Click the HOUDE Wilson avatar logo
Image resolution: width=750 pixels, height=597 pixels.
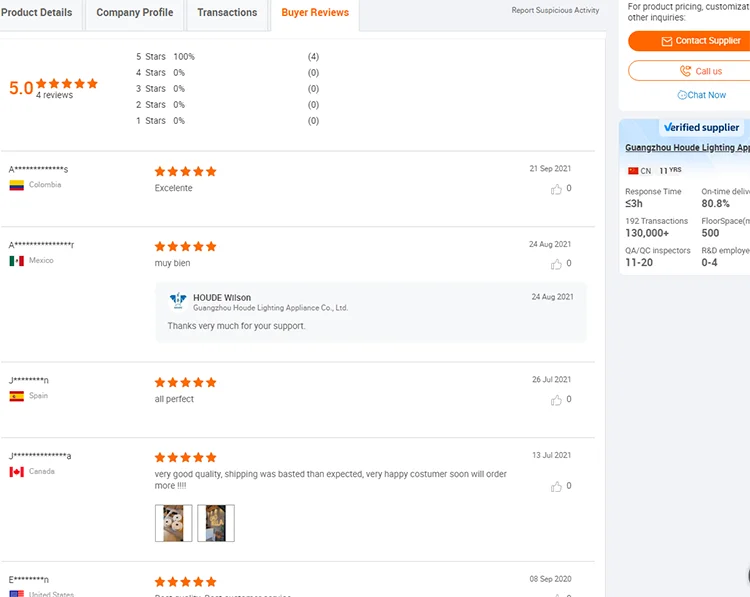(x=178, y=301)
